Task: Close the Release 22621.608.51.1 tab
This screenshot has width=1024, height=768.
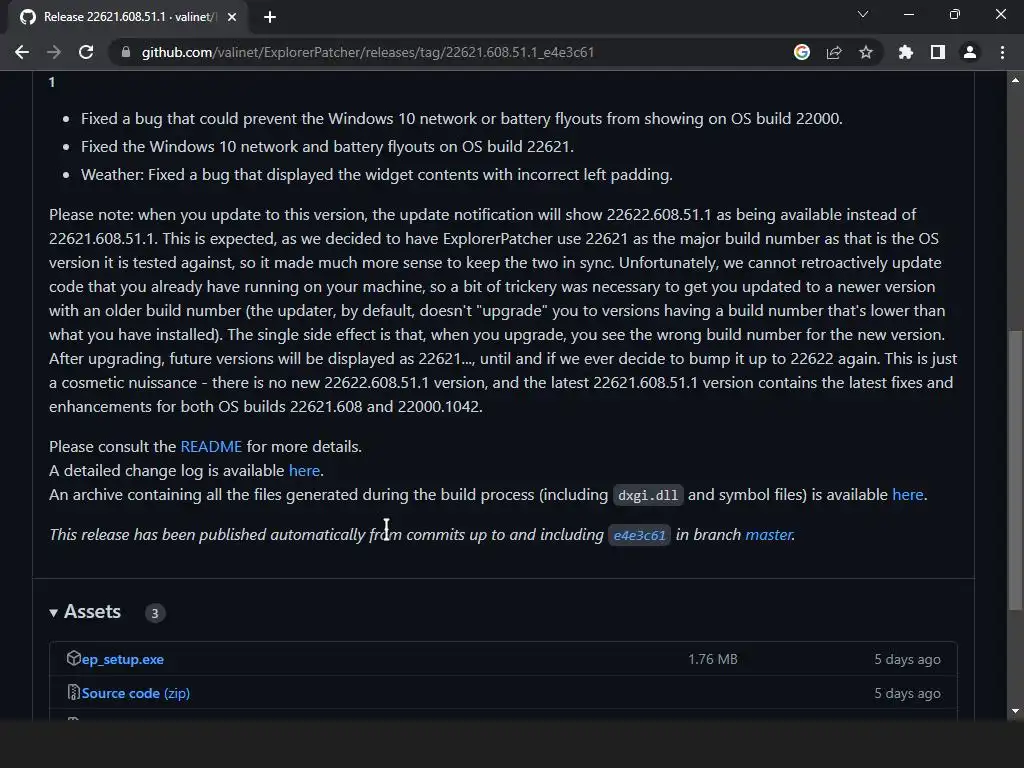Action: point(232,17)
